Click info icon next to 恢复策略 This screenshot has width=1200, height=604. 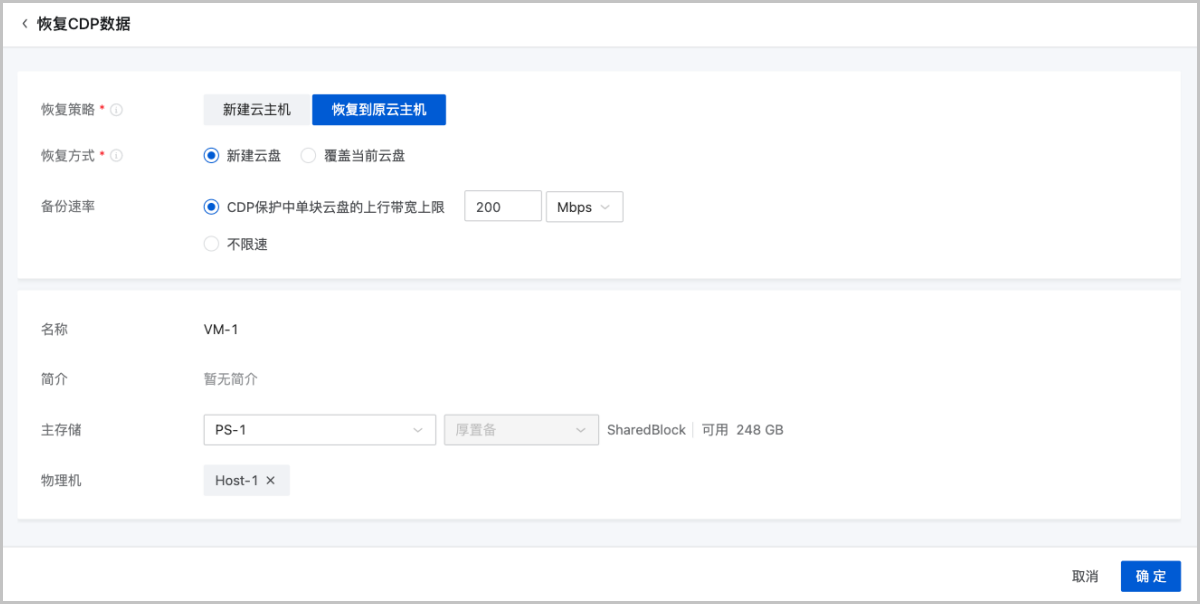point(117,110)
